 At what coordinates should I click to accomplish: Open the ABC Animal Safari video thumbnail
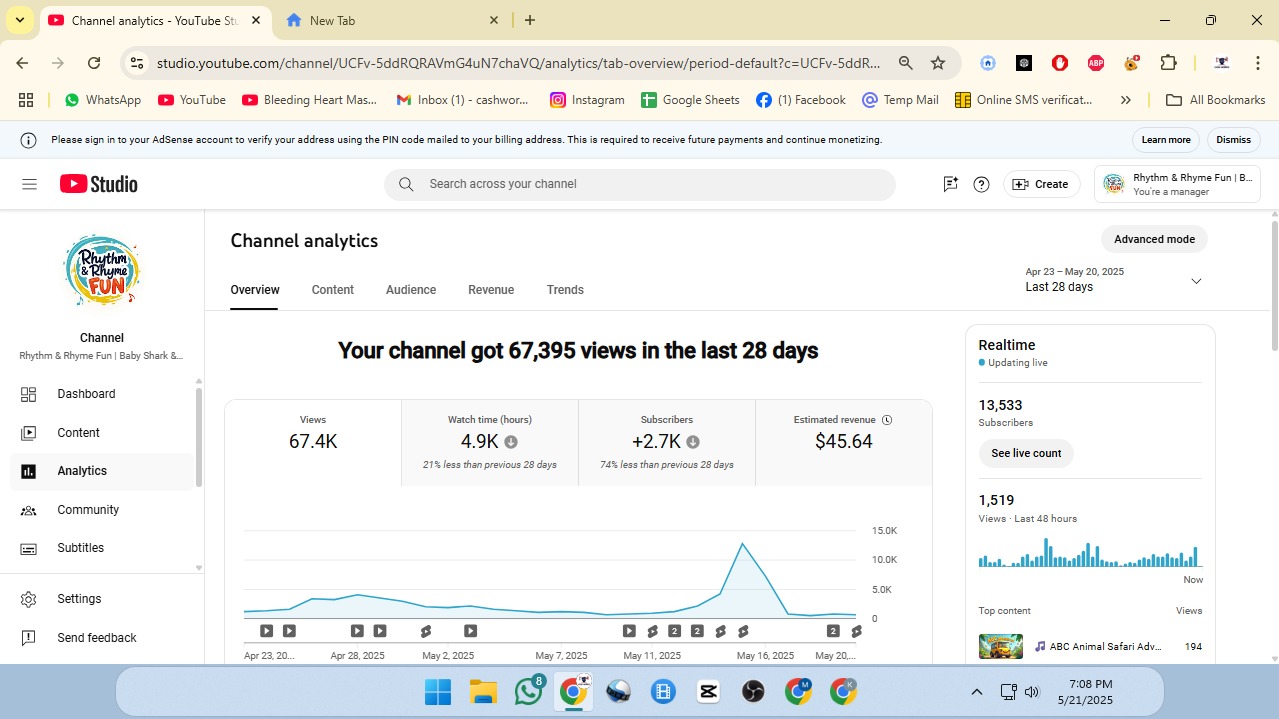click(x=1000, y=647)
